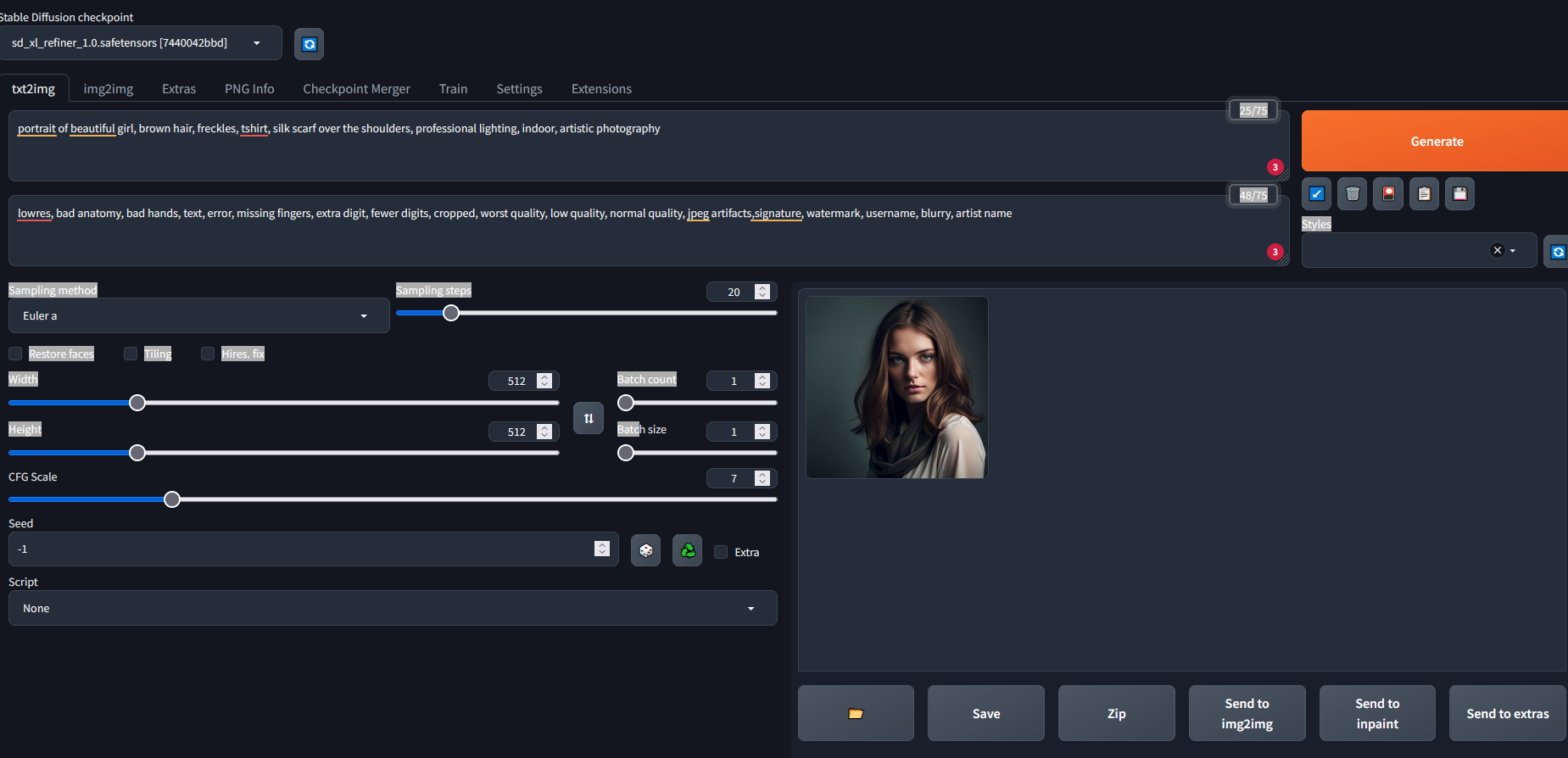Open the Extensions tab
This screenshot has height=758, width=1568.
click(x=601, y=89)
